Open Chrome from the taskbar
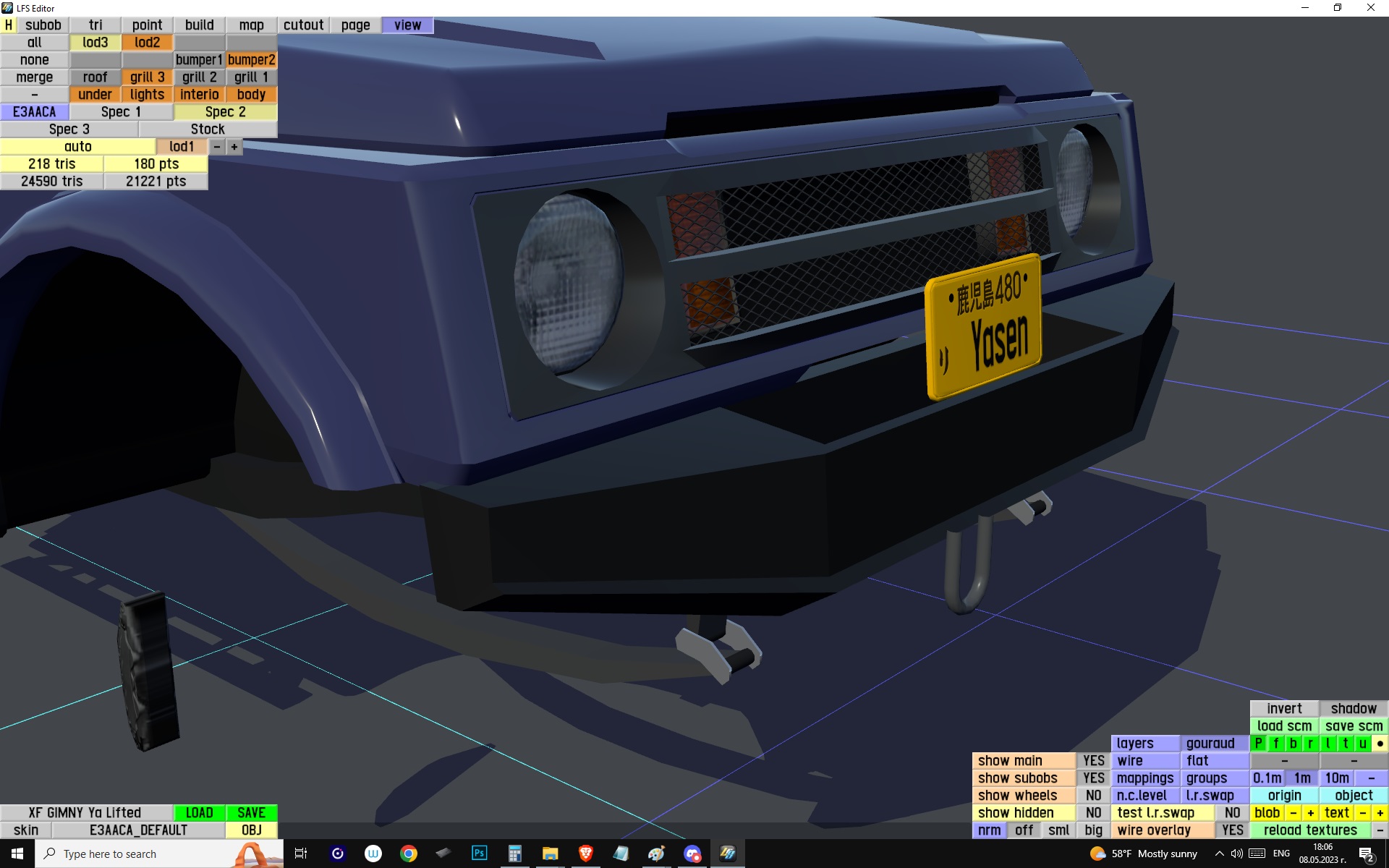Image resolution: width=1389 pixels, height=868 pixels. click(409, 854)
